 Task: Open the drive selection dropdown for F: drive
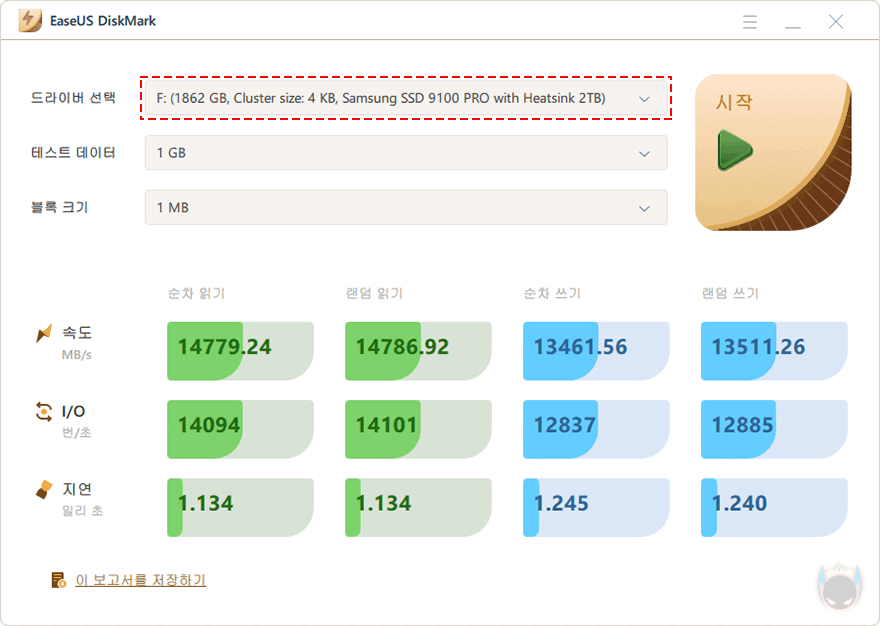click(x=406, y=98)
